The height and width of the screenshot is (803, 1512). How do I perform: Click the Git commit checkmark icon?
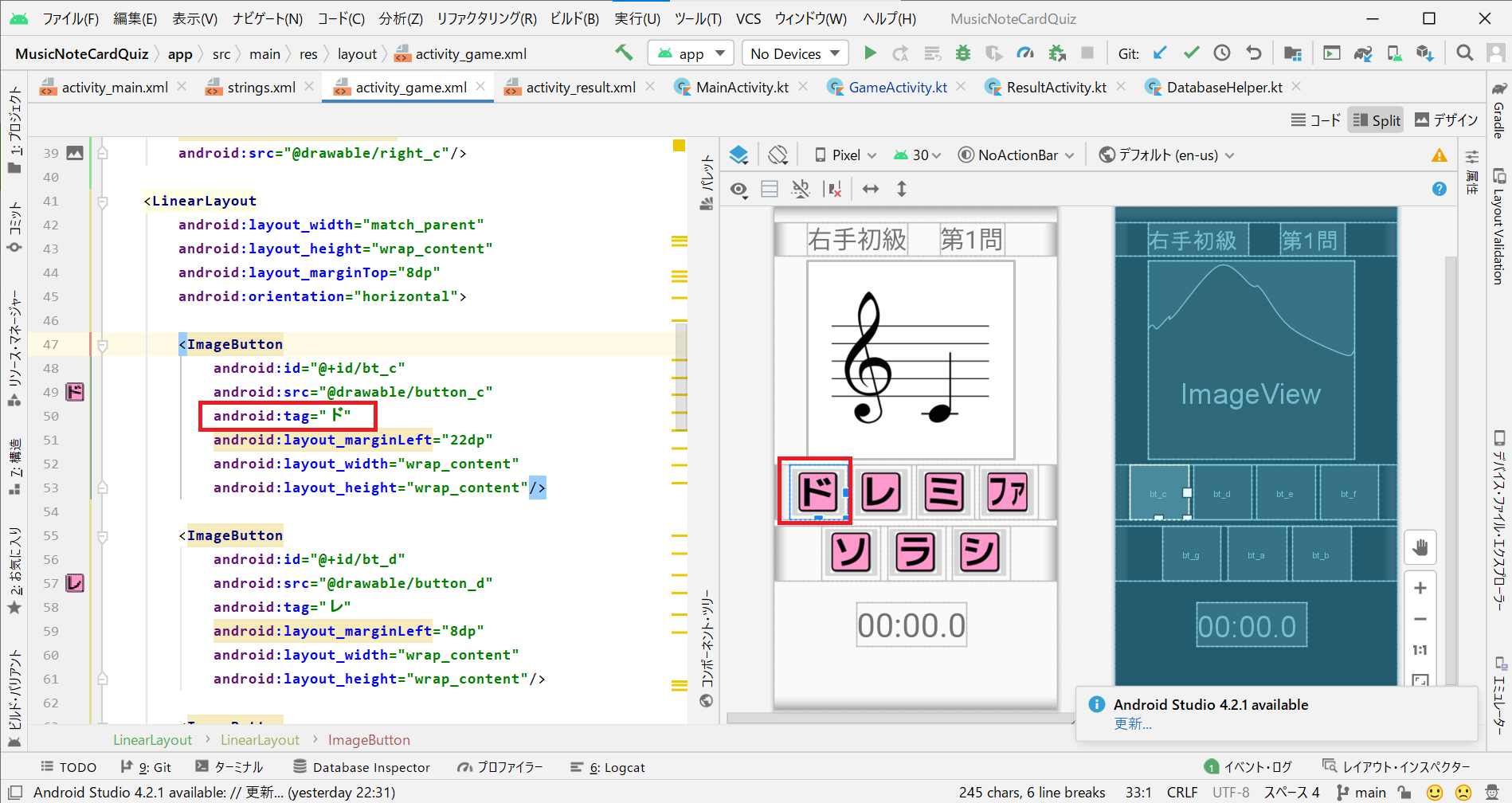point(1191,53)
